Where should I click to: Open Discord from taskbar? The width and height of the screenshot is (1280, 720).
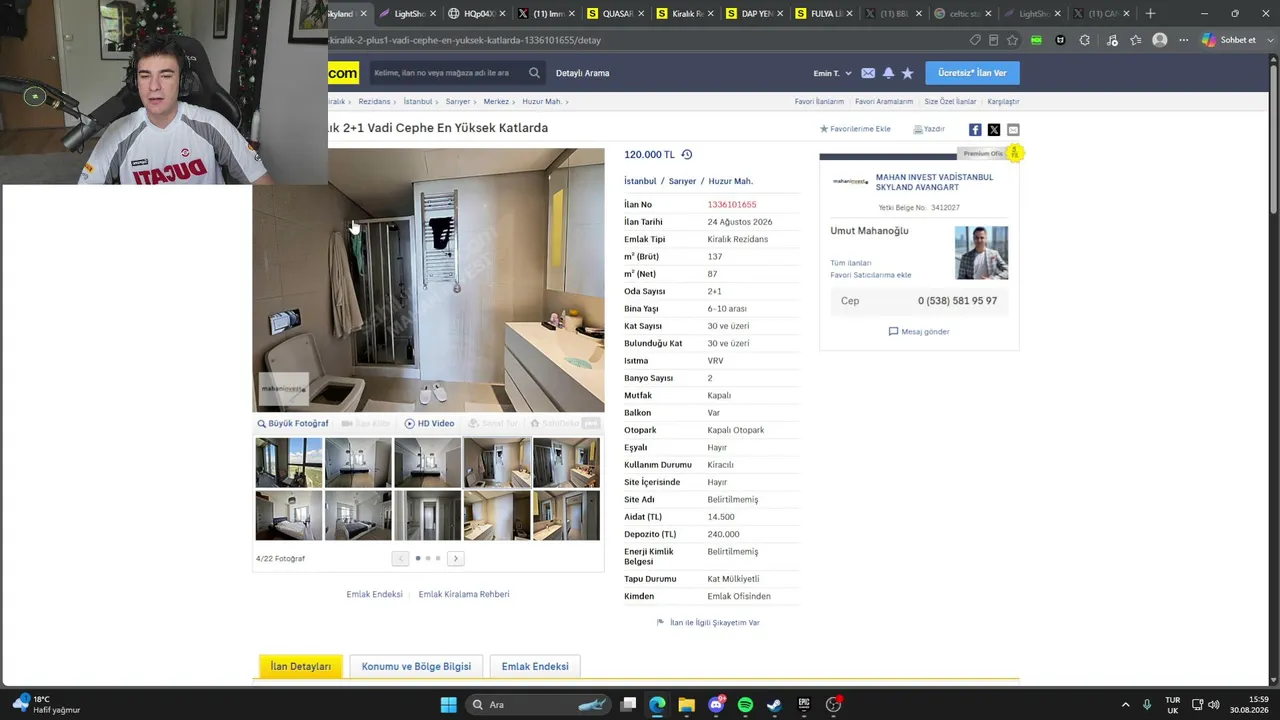click(716, 705)
